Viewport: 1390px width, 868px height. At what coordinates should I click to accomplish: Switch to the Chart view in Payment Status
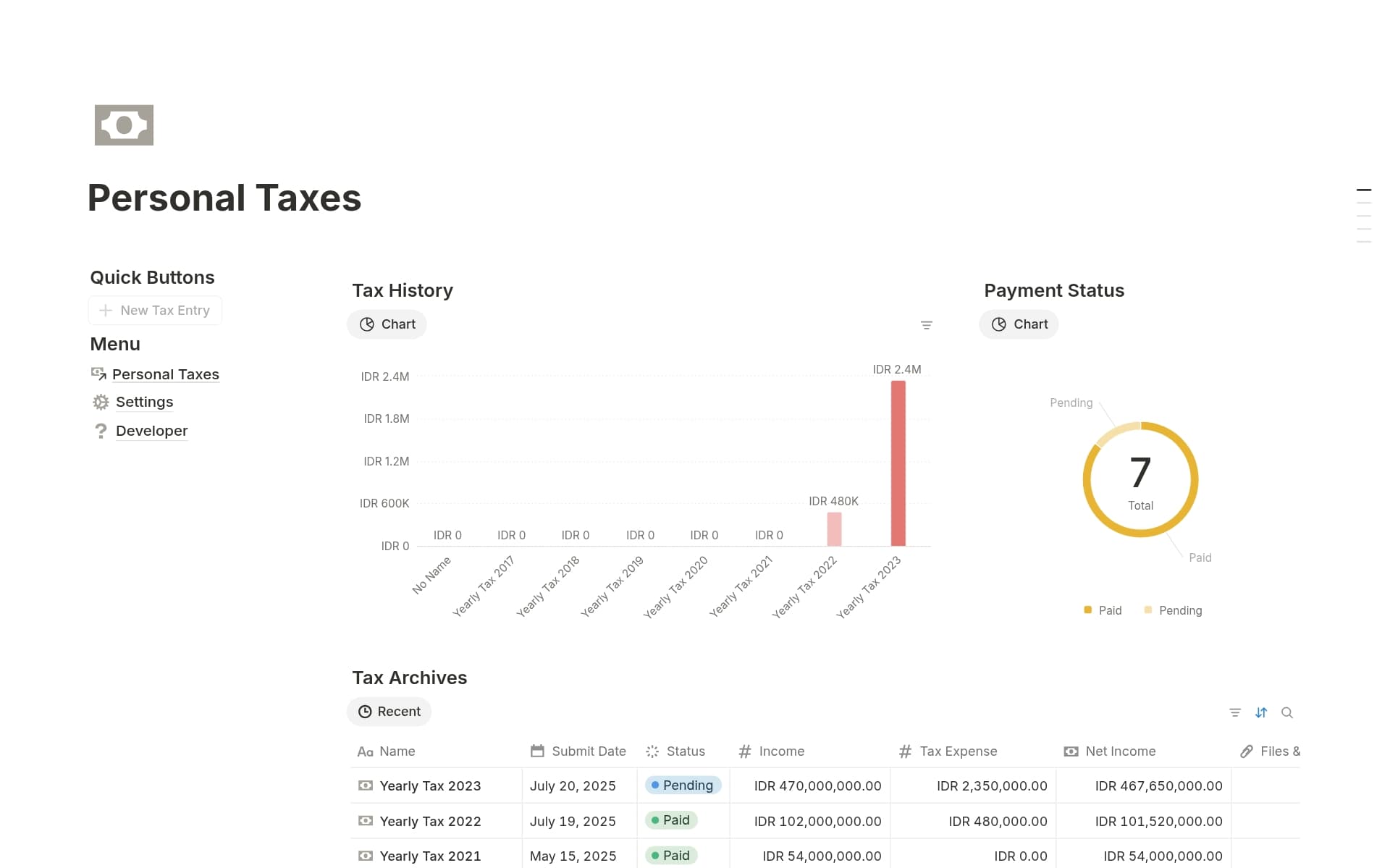(1019, 324)
